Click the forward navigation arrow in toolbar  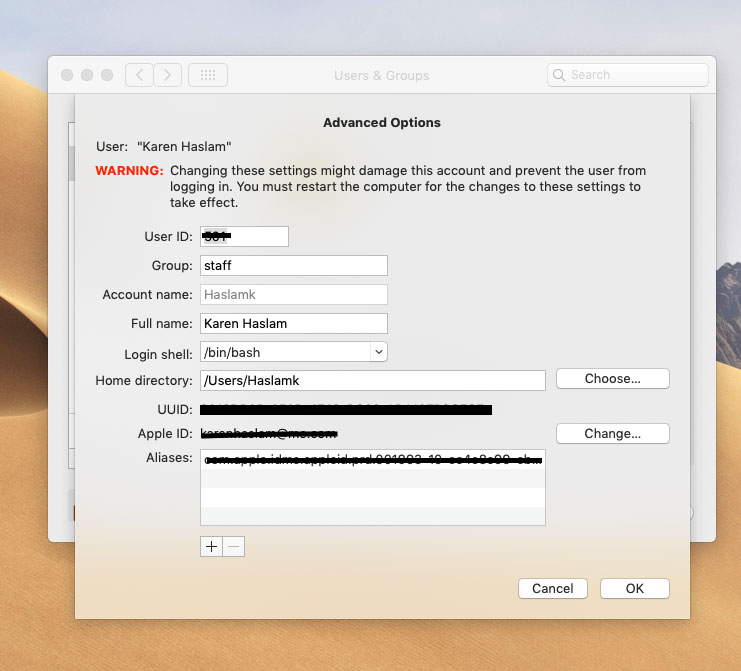167,75
